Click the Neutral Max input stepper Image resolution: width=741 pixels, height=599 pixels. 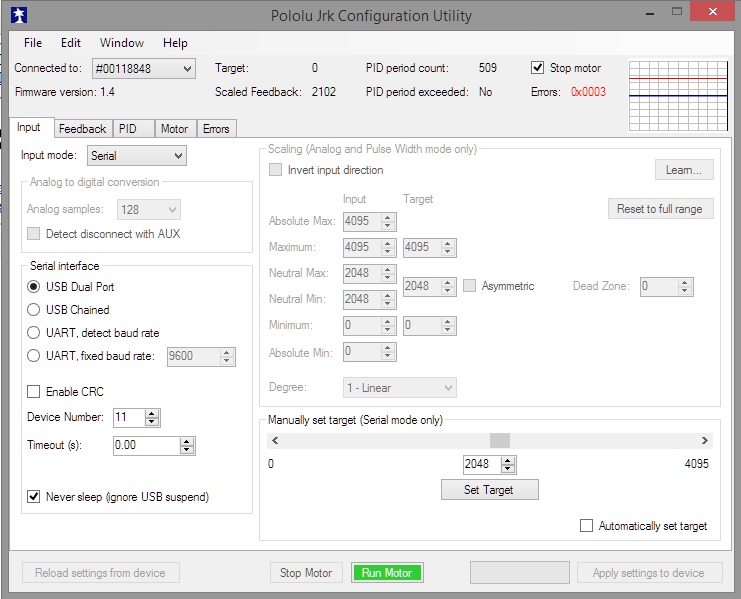[388, 273]
